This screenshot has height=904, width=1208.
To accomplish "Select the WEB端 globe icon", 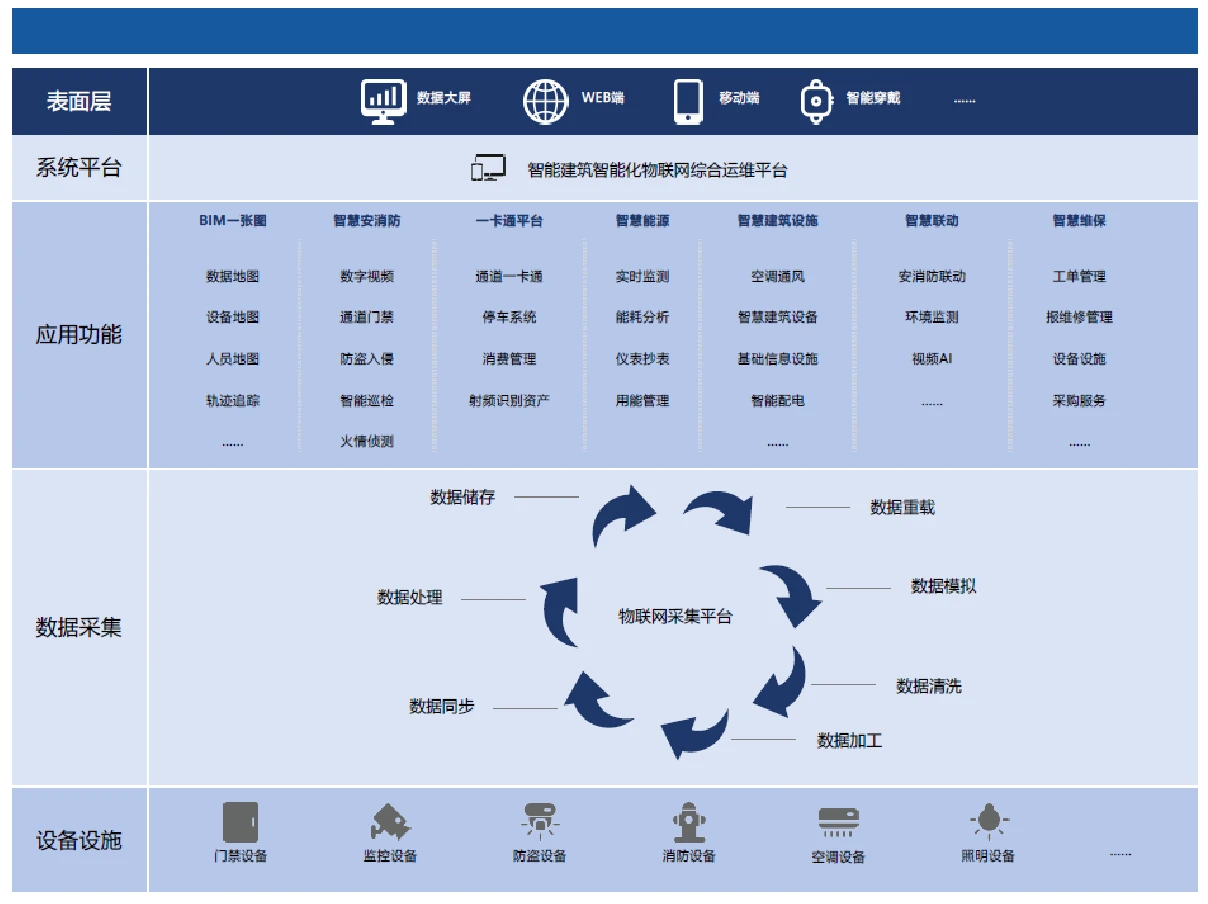I will 545,101.
